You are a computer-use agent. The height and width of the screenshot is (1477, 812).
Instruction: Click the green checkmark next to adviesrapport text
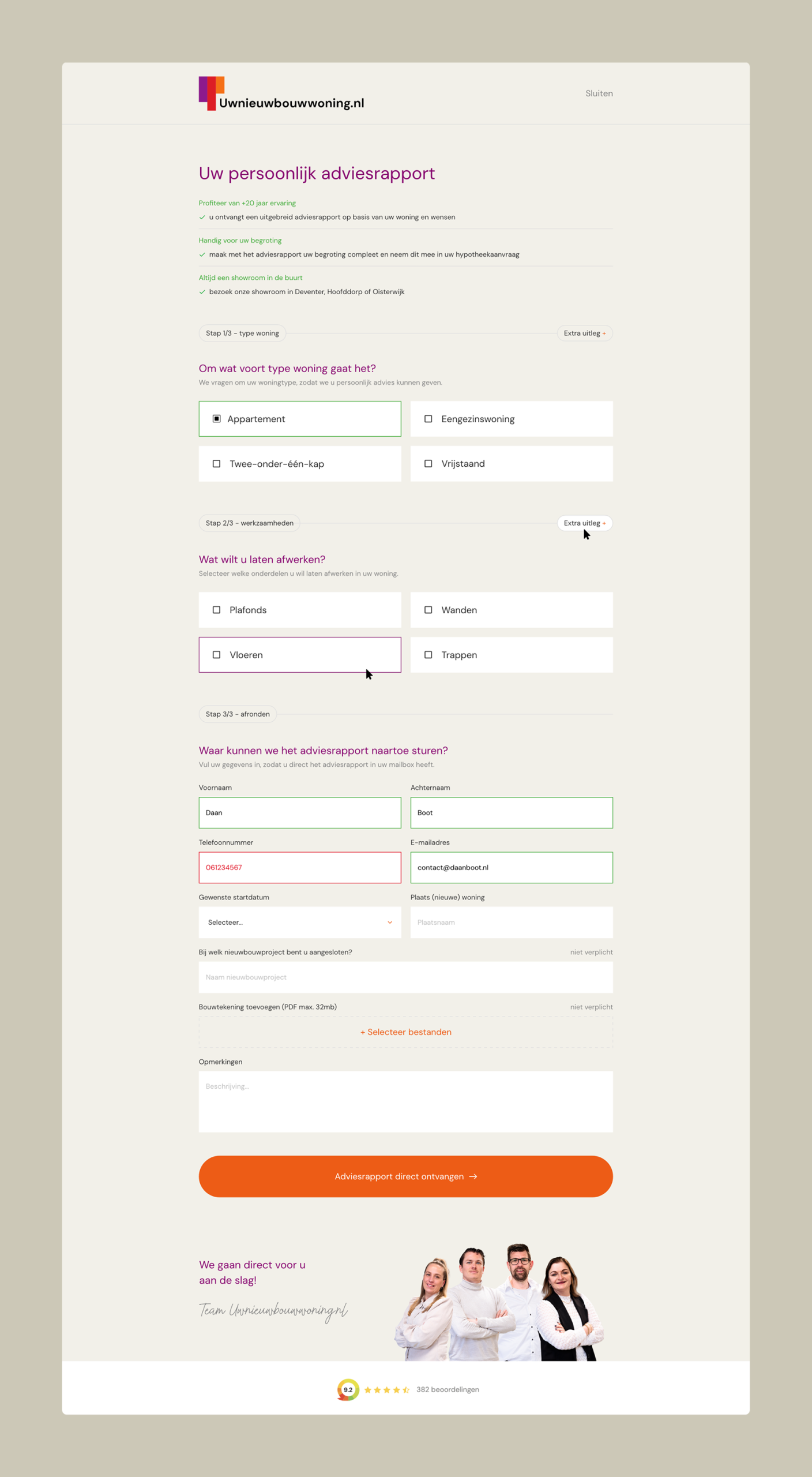click(x=202, y=218)
